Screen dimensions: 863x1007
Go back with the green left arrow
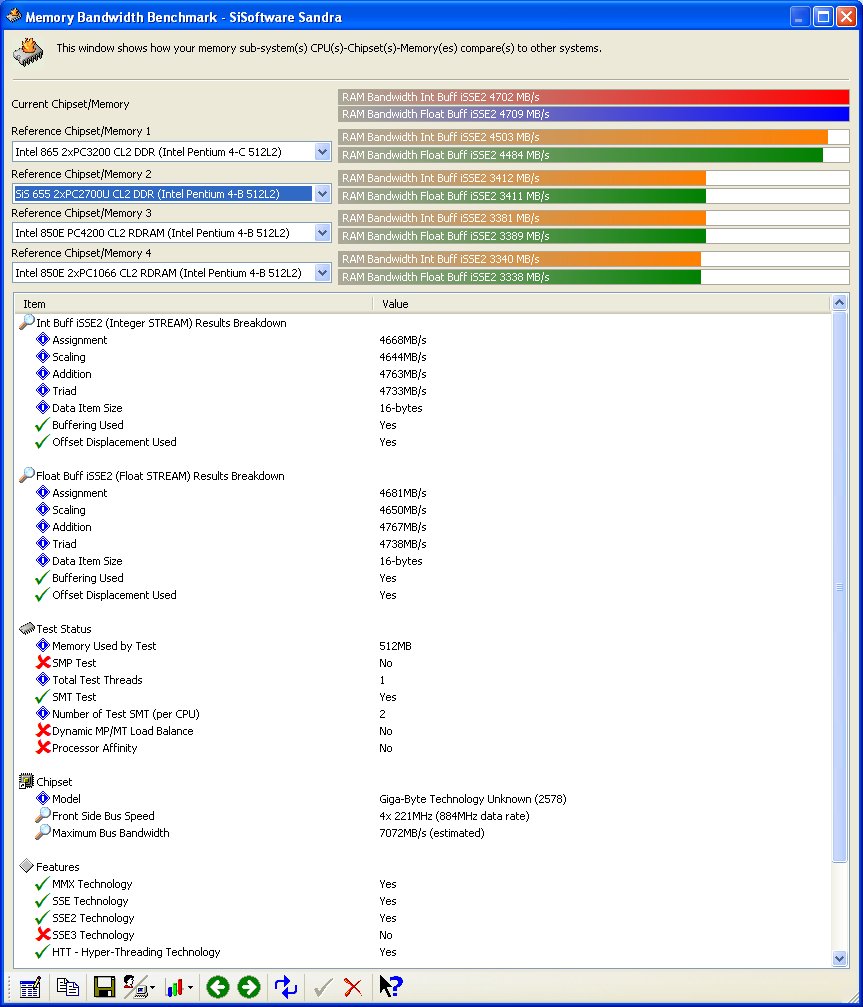(218, 987)
